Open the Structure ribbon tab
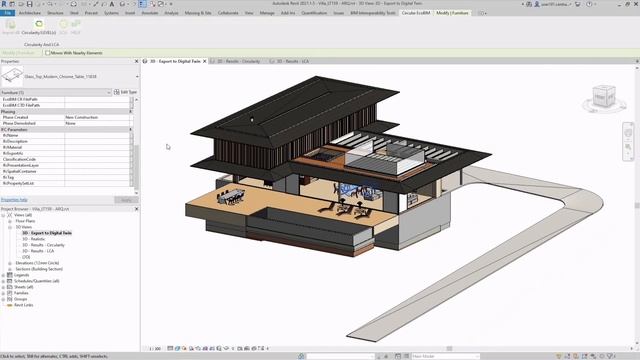Screen dimensions: 640x360 point(55,13)
